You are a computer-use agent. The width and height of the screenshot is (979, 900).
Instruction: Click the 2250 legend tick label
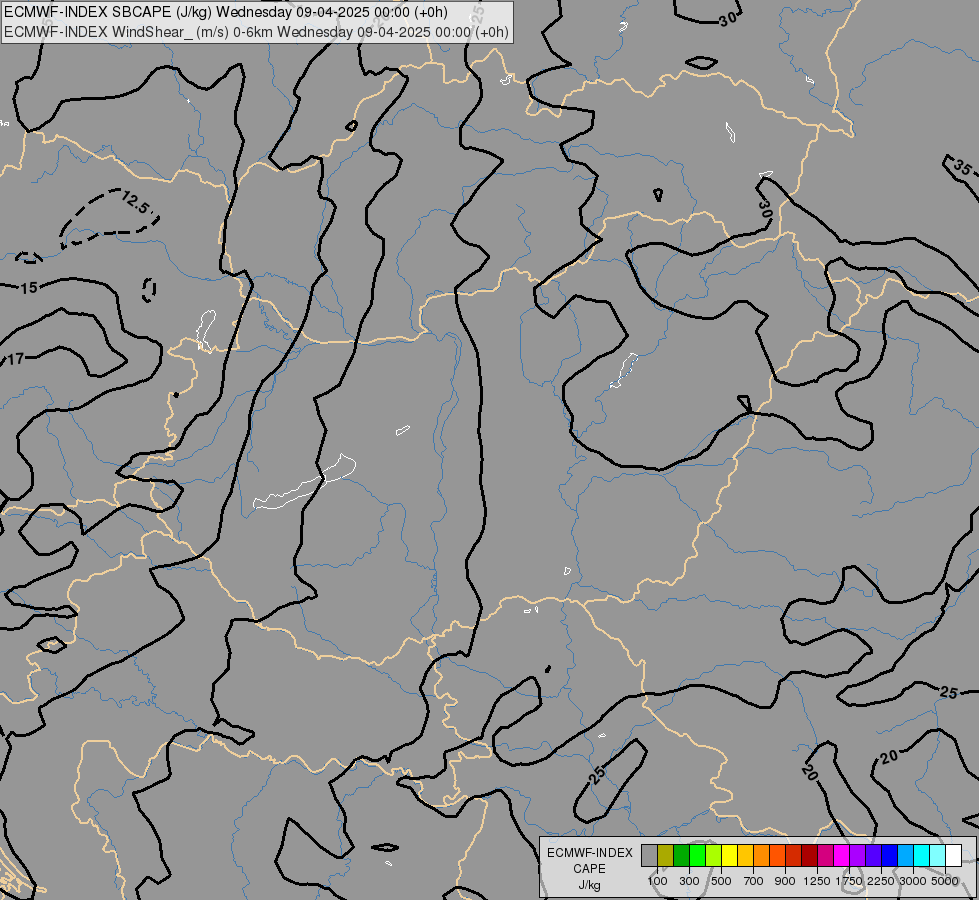tap(881, 881)
